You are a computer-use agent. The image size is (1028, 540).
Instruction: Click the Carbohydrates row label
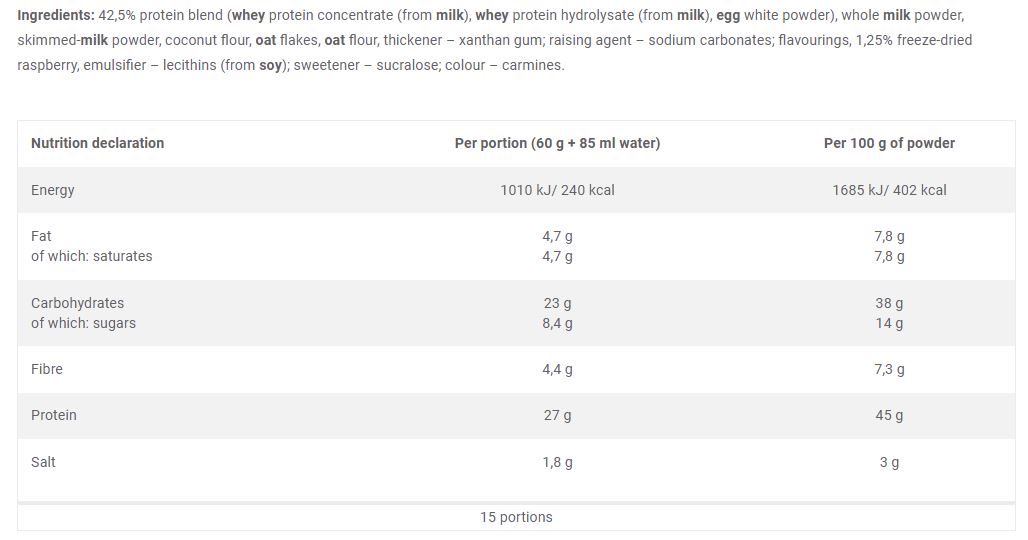click(x=77, y=303)
